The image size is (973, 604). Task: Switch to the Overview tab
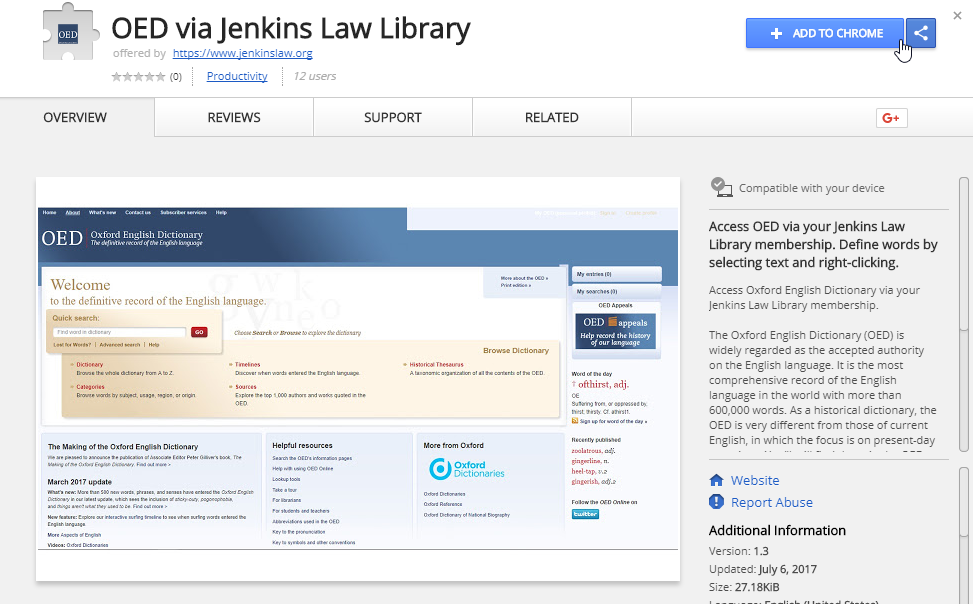75,117
